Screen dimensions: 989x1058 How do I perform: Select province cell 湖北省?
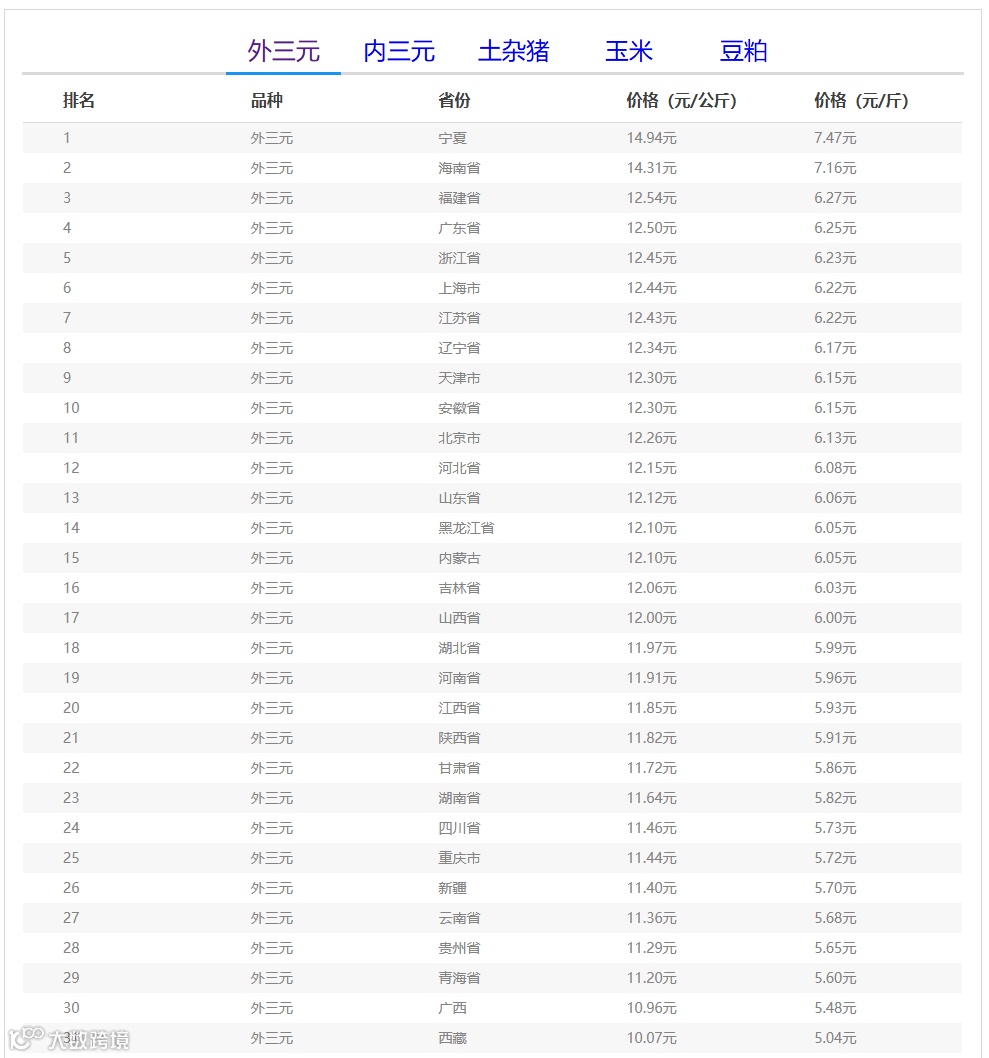459,648
